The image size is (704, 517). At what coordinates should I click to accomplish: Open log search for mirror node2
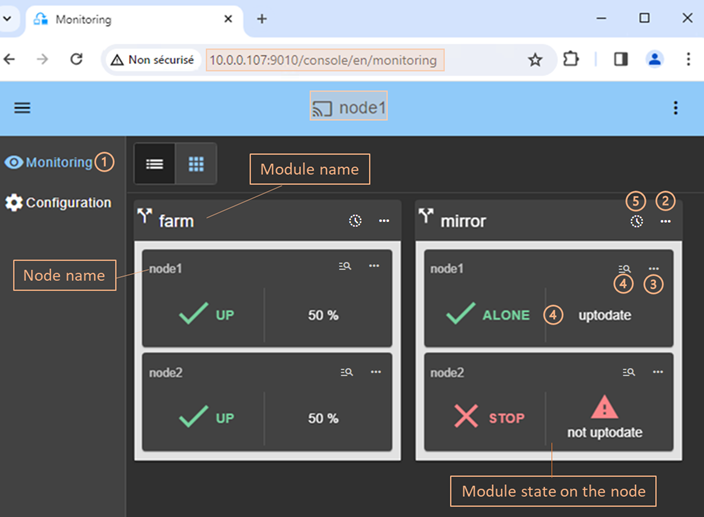[628, 372]
